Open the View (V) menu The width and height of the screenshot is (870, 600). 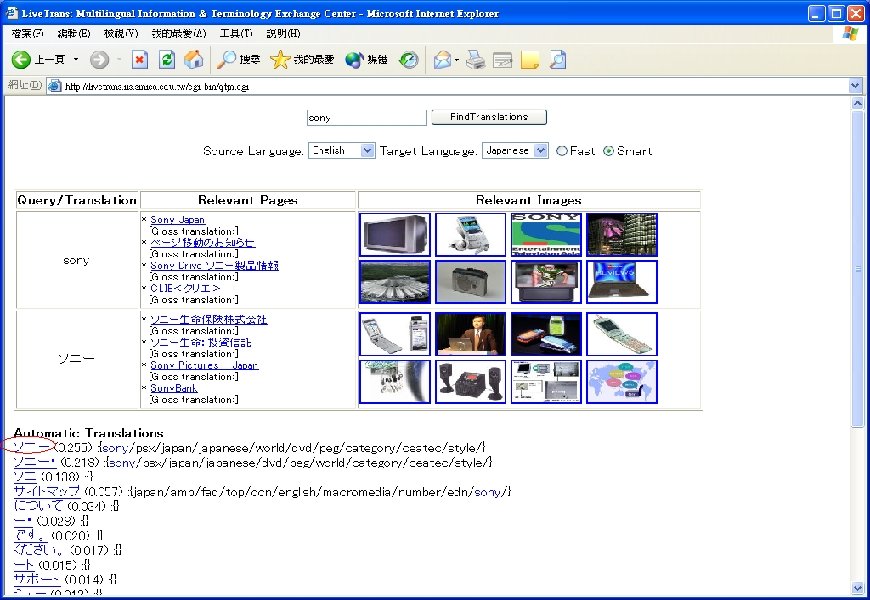point(121,33)
